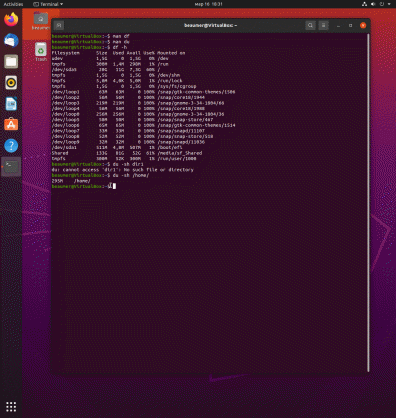The image size is (396, 418).
Task: Click the '/run/lock' mount path
Action: point(170,81)
